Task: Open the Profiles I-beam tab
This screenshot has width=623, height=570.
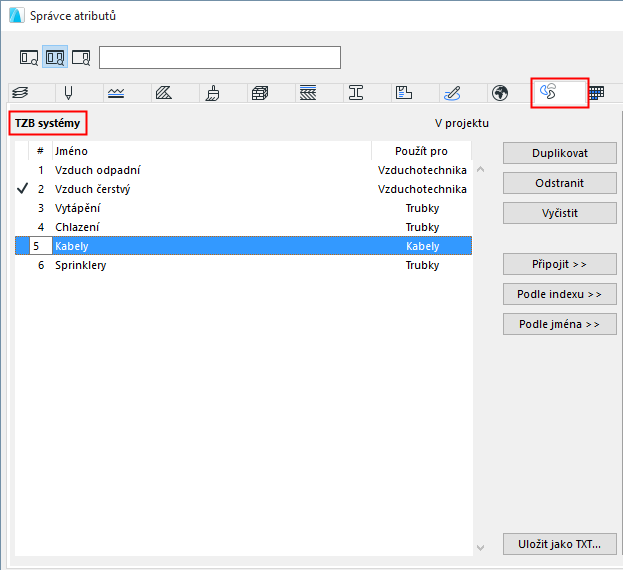Action: (356, 93)
